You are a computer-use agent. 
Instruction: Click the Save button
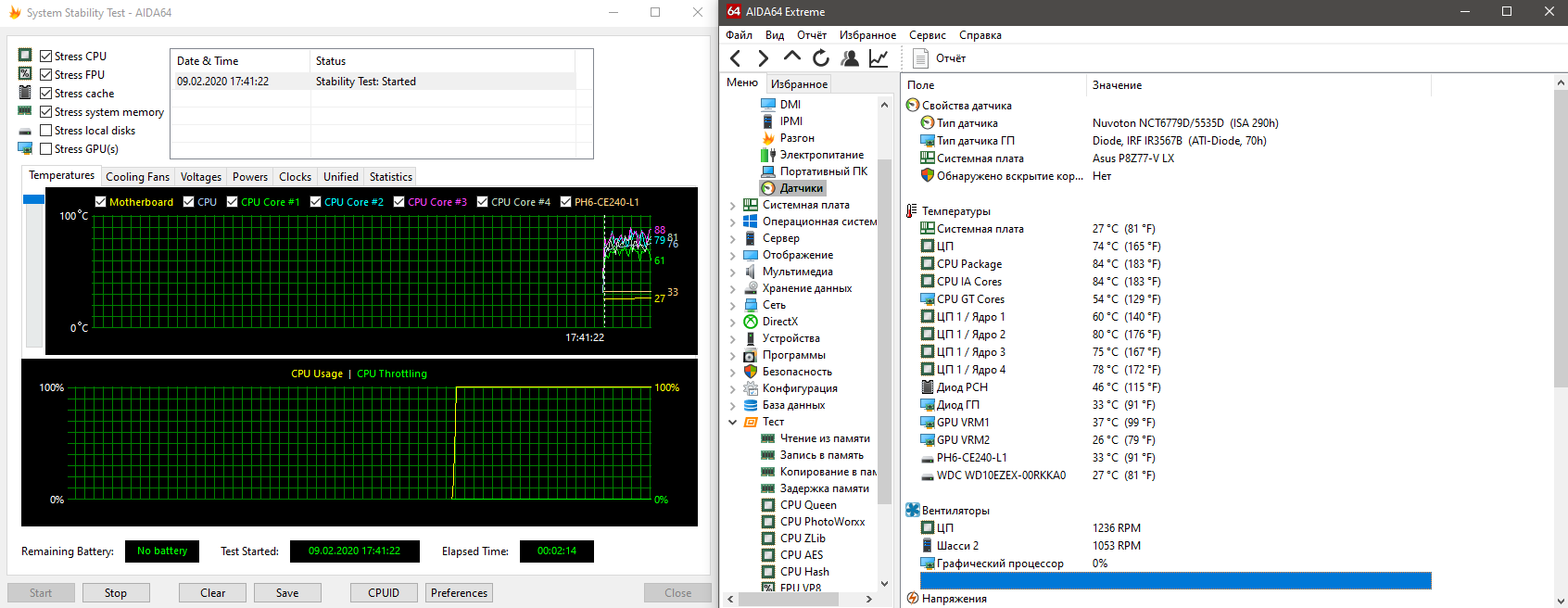pyautogui.click(x=287, y=593)
